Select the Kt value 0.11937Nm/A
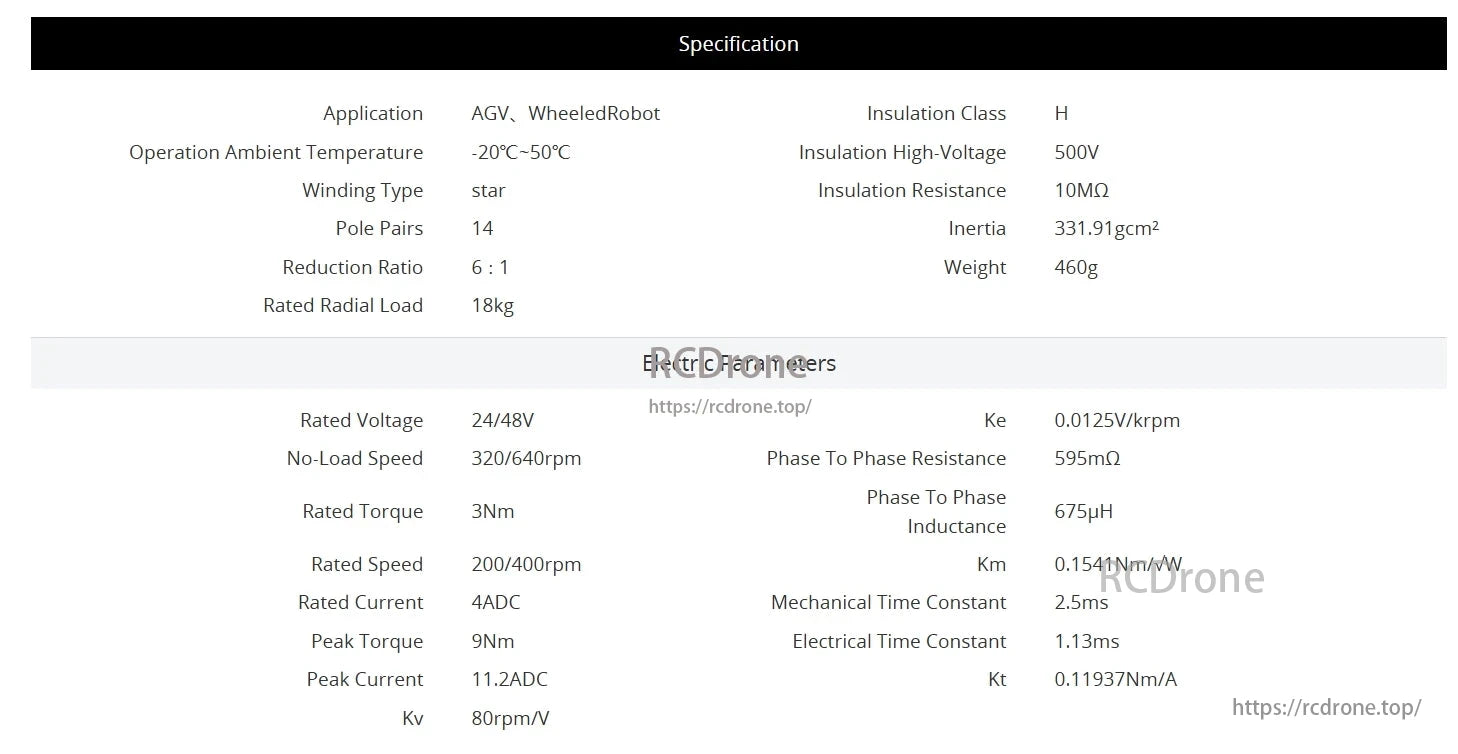Image resolution: width=1458 pixels, height=754 pixels. tap(1115, 680)
